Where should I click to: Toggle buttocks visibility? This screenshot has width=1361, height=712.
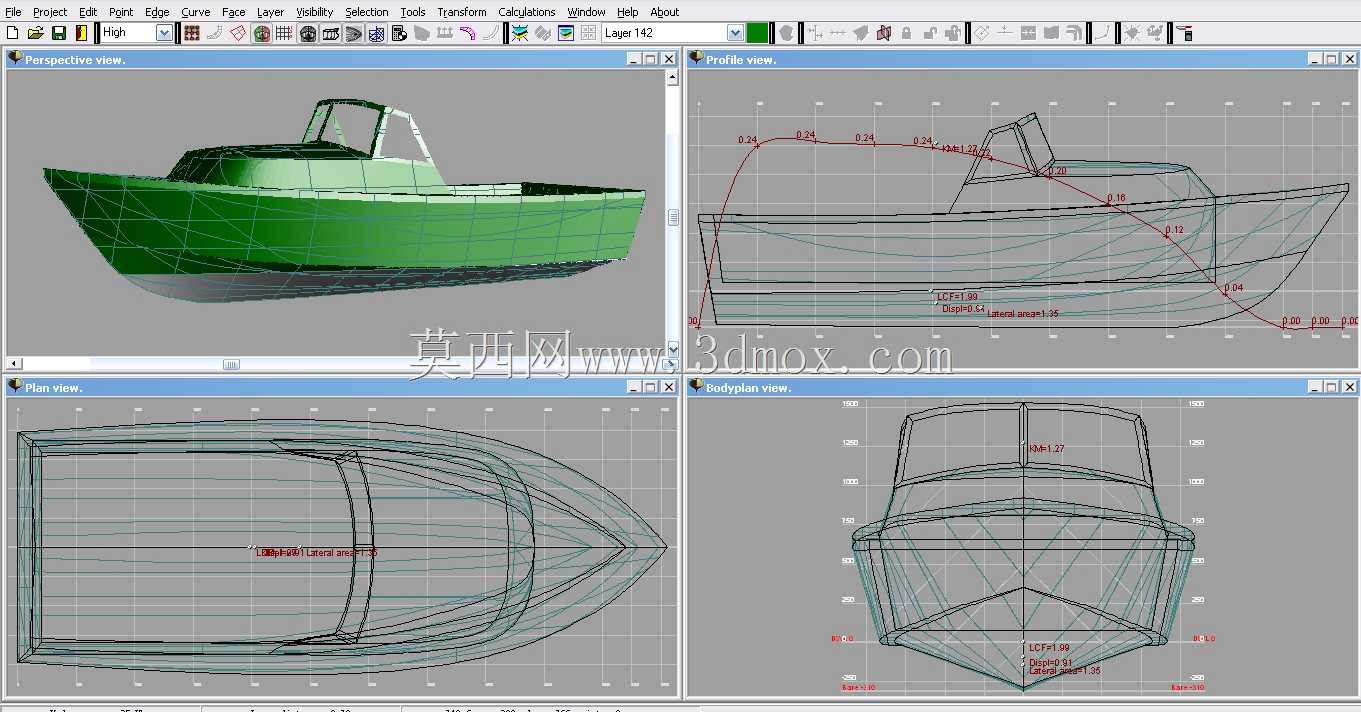click(x=331, y=33)
